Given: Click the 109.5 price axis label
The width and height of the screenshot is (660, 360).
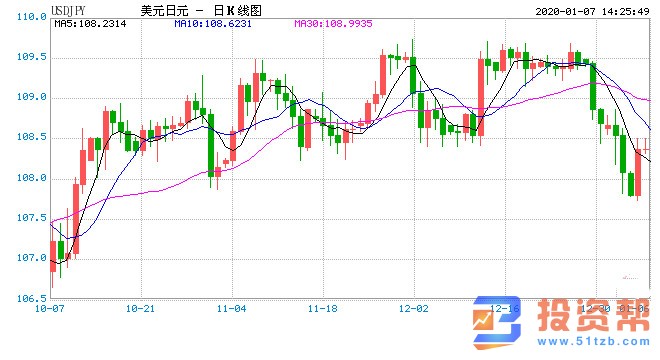Looking at the screenshot, I should [32, 57].
